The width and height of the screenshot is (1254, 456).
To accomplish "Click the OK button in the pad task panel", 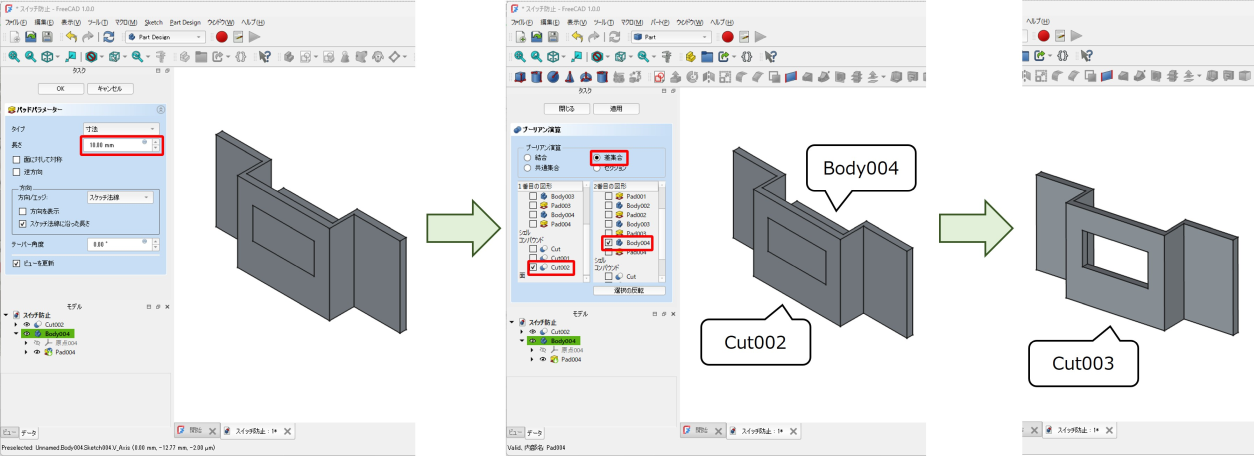I will (59, 89).
